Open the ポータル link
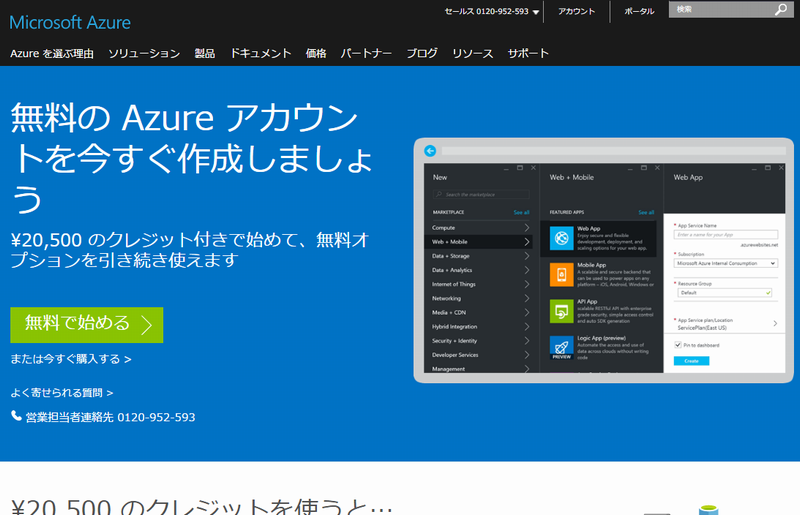The height and width of the screenshot is (515, 800). pos(639,11)
